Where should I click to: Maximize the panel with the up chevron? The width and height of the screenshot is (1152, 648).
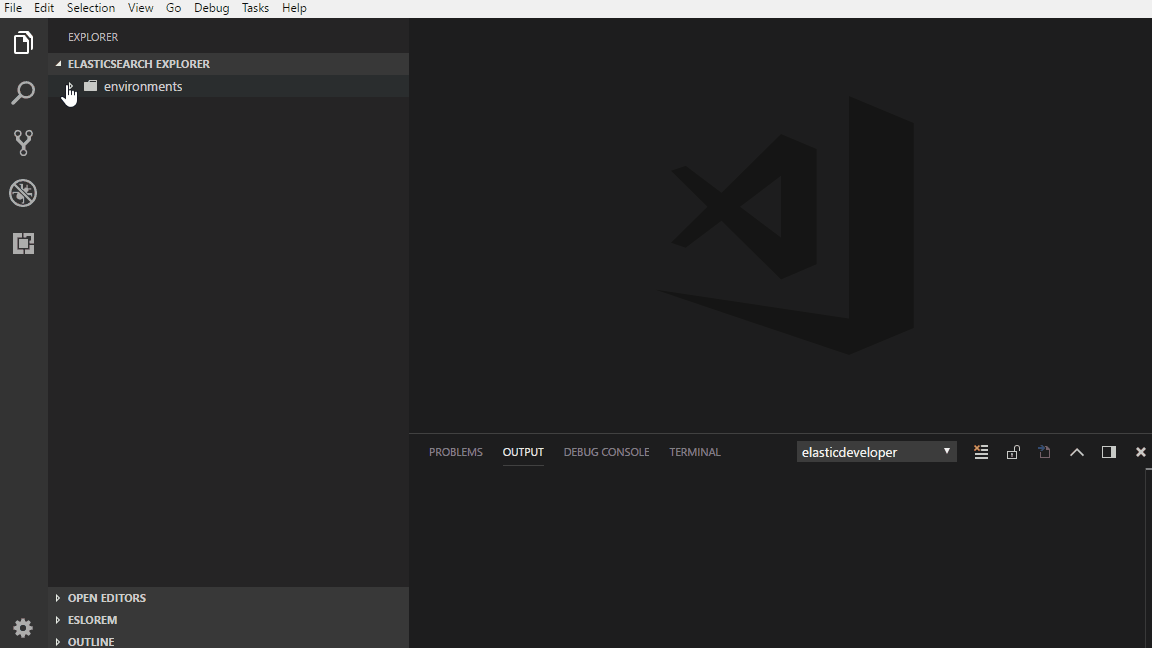coord(1077,453)
